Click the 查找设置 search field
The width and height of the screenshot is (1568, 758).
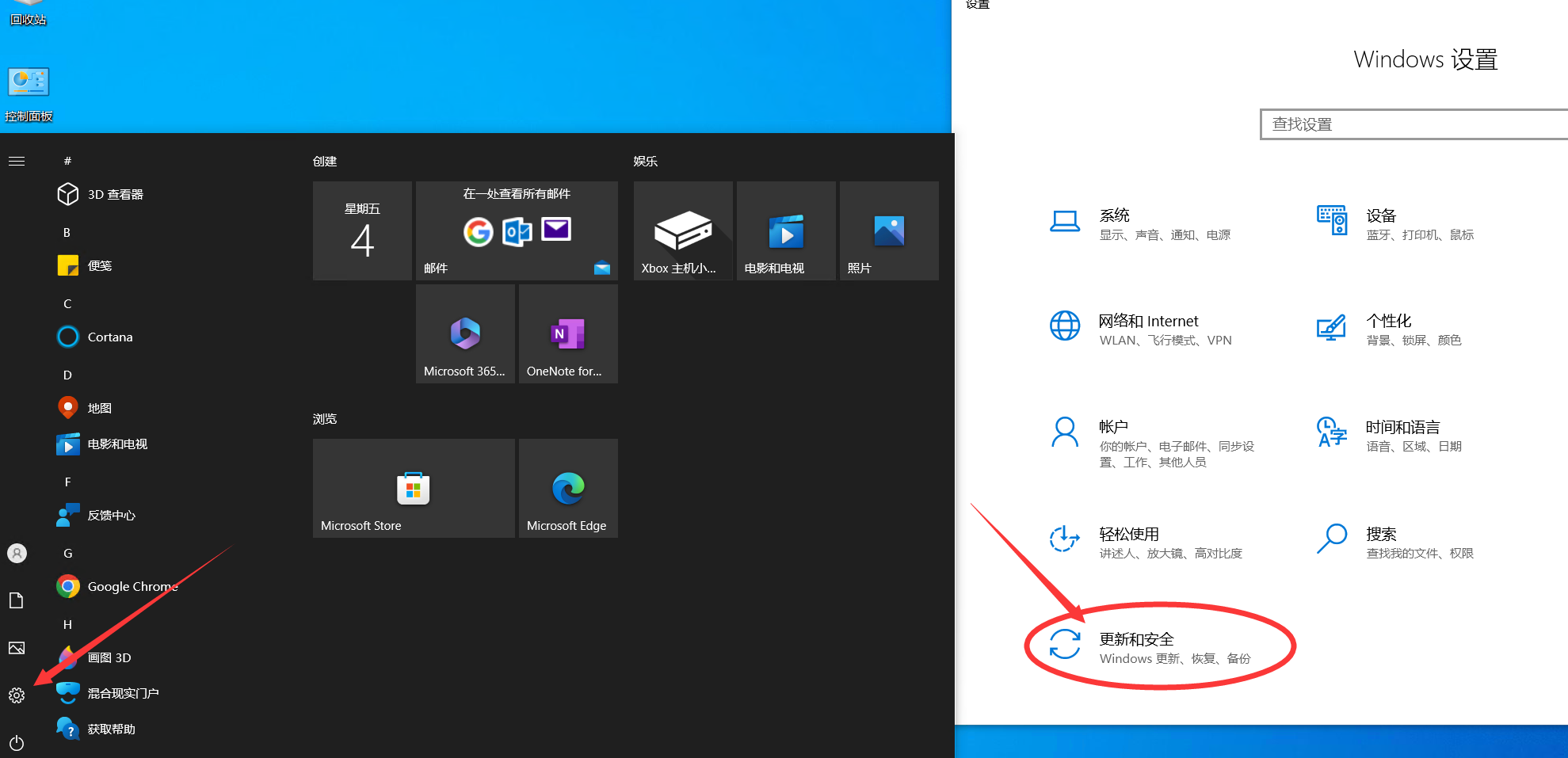tap(1414, 124)
